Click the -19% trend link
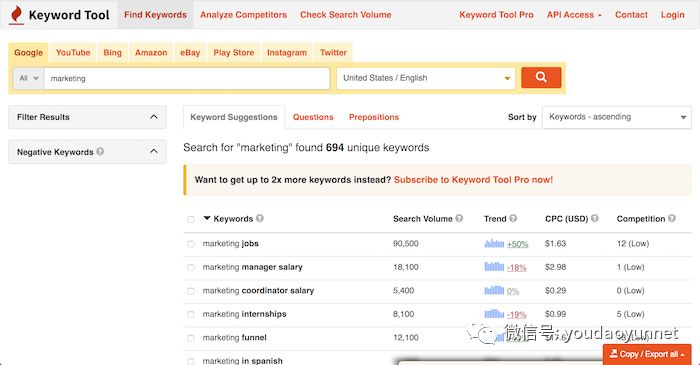Screen dimensions: 700x365 point(517,315)
